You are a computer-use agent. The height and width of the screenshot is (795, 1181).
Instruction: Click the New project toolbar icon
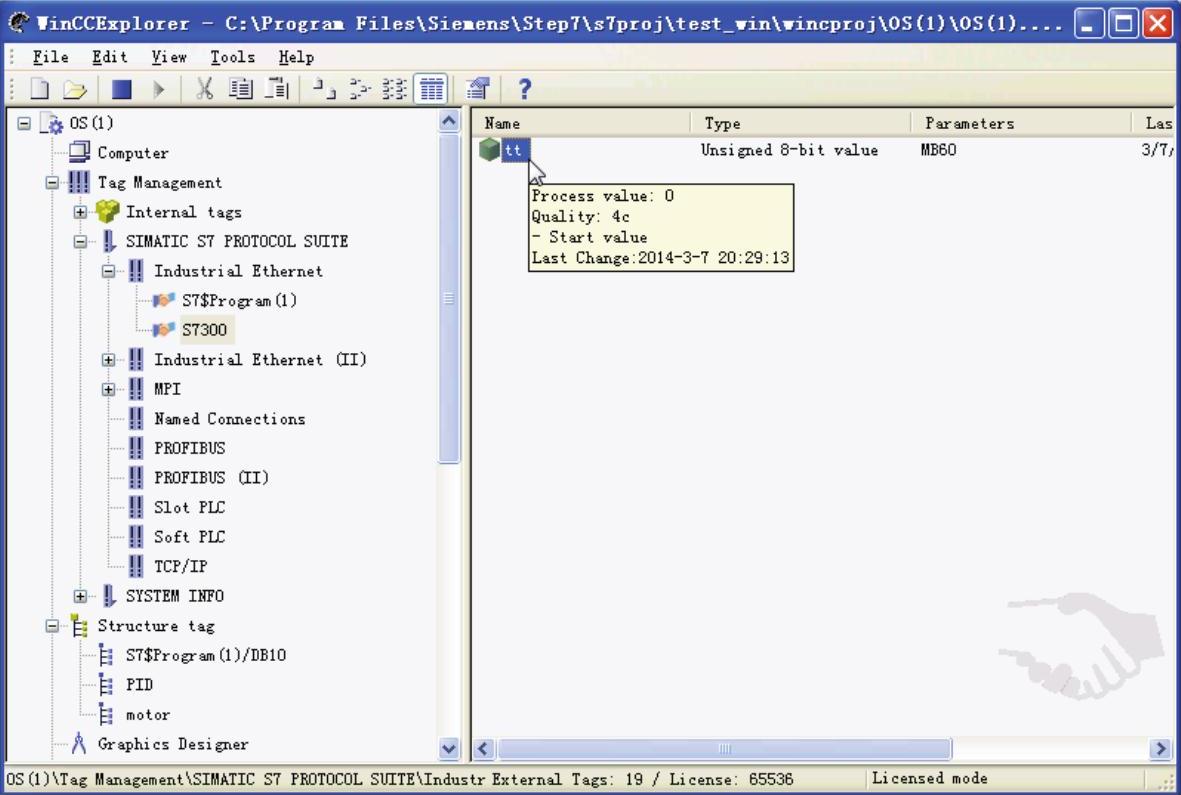coord(40,91)
